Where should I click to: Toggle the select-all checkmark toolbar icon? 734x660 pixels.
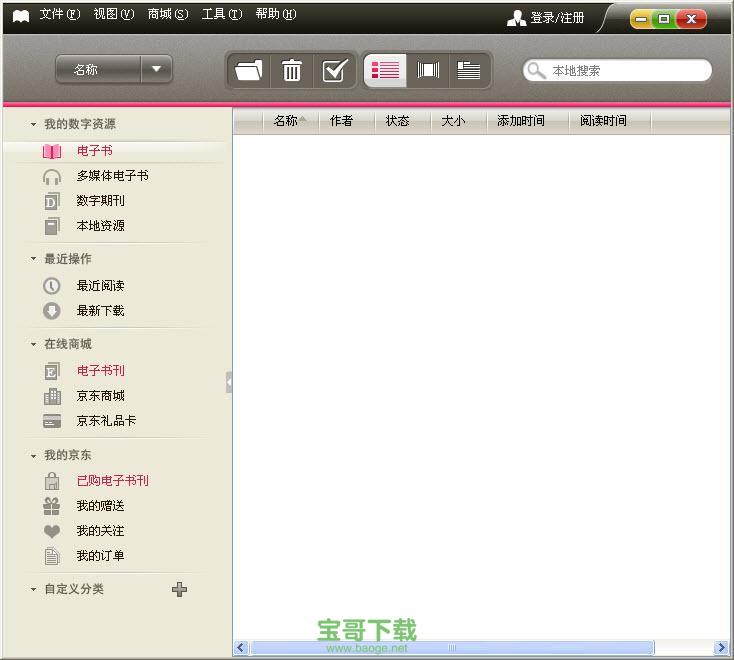click(335, 70)
